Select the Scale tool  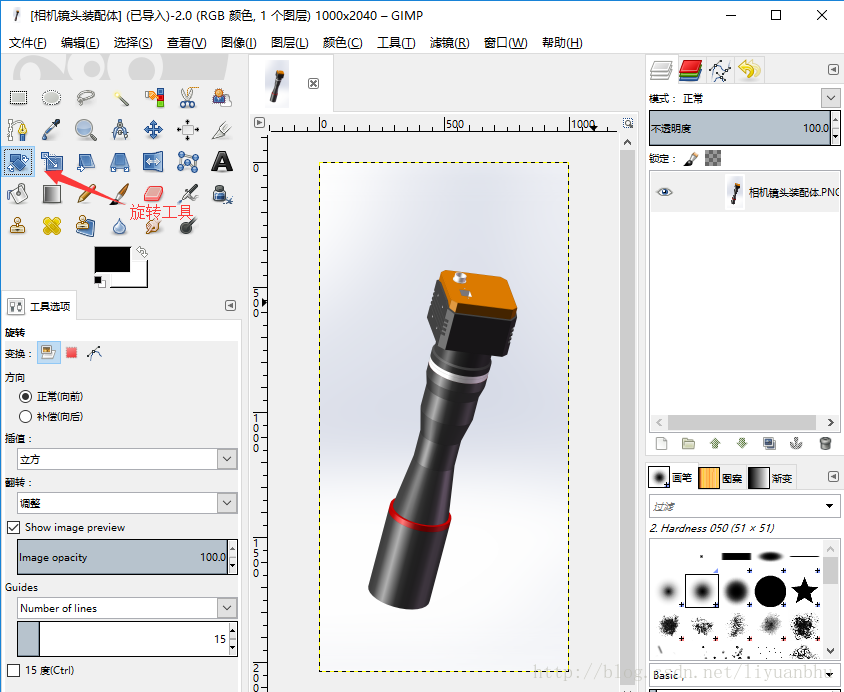point(52,161)
